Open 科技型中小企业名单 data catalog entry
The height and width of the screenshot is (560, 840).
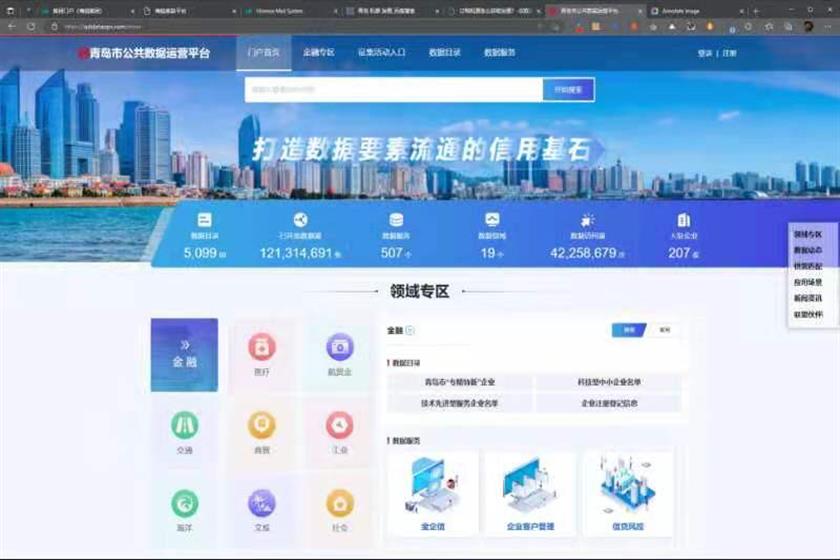click(609, 382)
